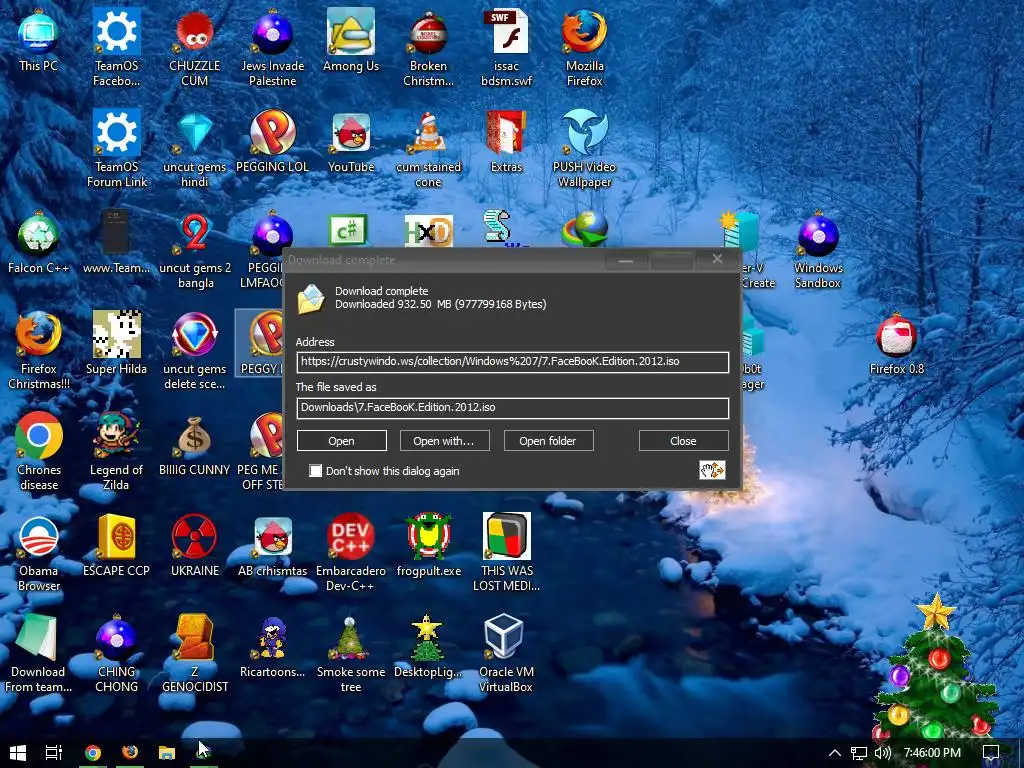
Task: Select the ESCAPE CCP desktop icon
Action: click(116, 546)
